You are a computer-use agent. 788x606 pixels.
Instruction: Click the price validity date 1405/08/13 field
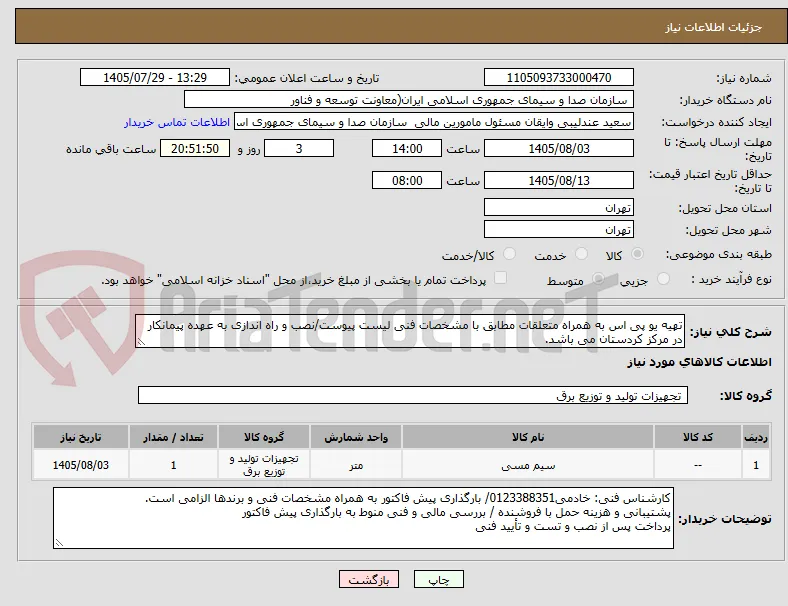[559, 180]
